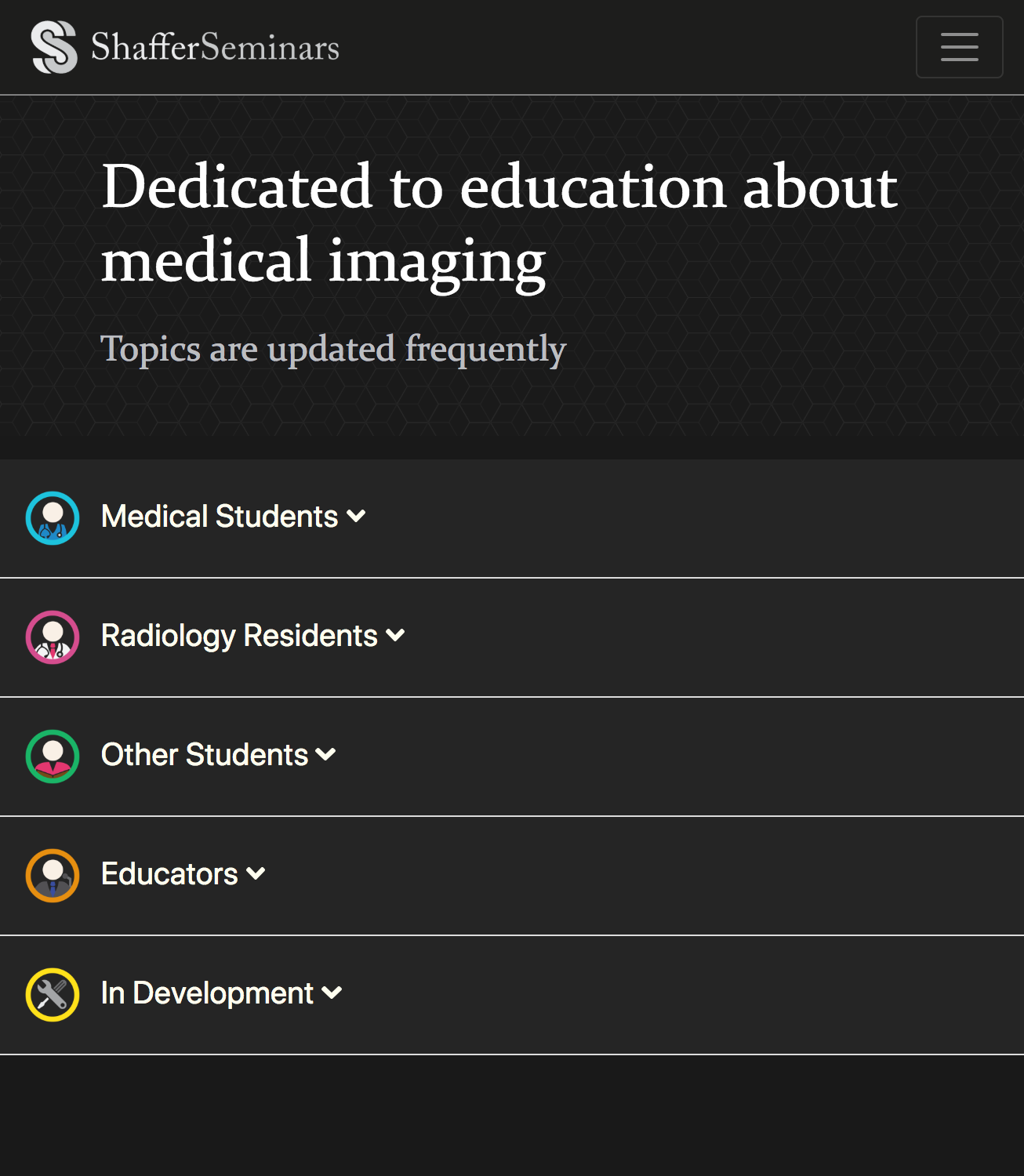
Task: Click the Educators orange avatar icon
Action: pyautogui.click(x=53, y=876)
